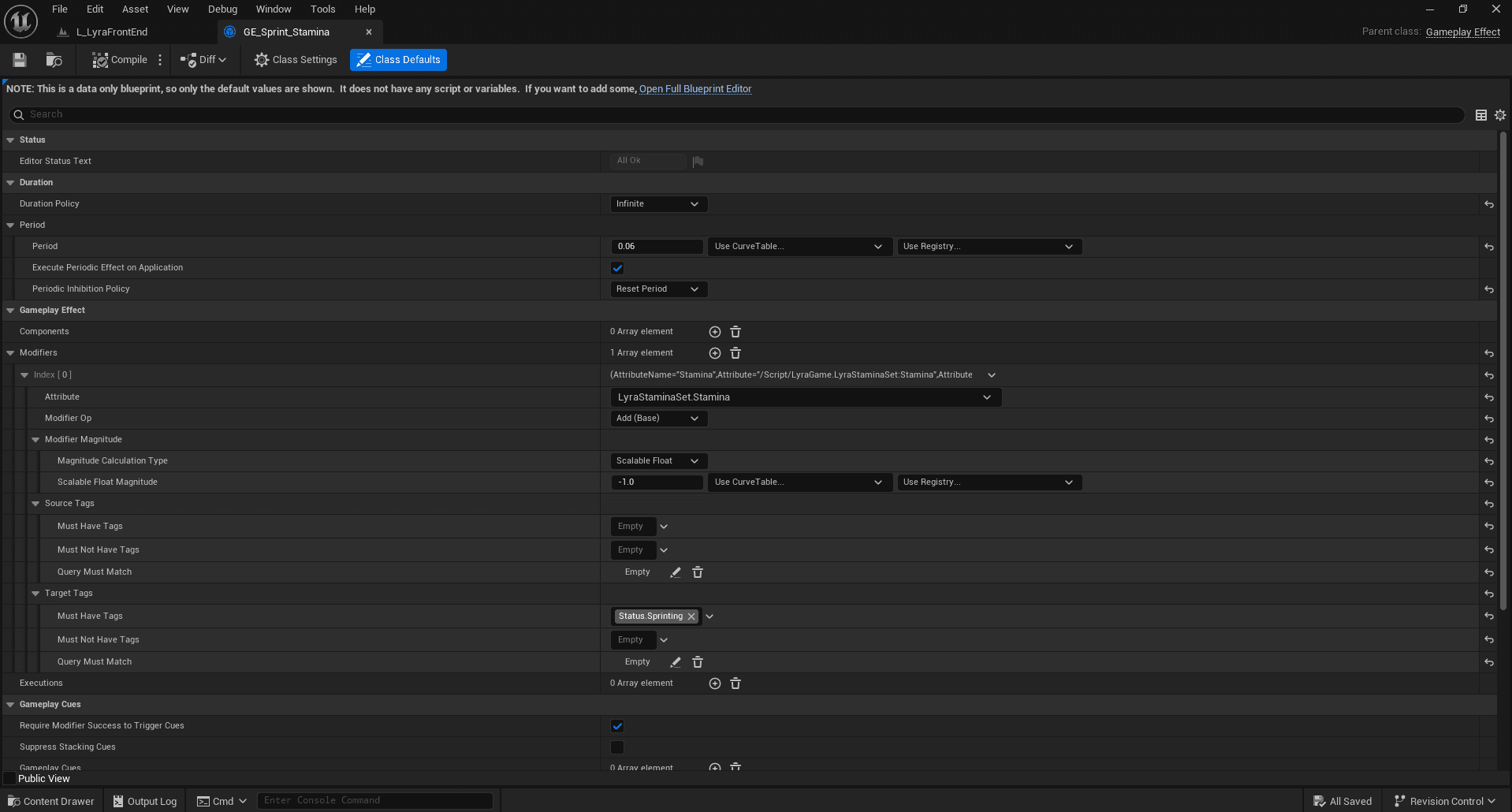Screen dimensions: 1512x812
Task: Open Periodic Inhibition Policy dropdown
Action: (659, 289)
